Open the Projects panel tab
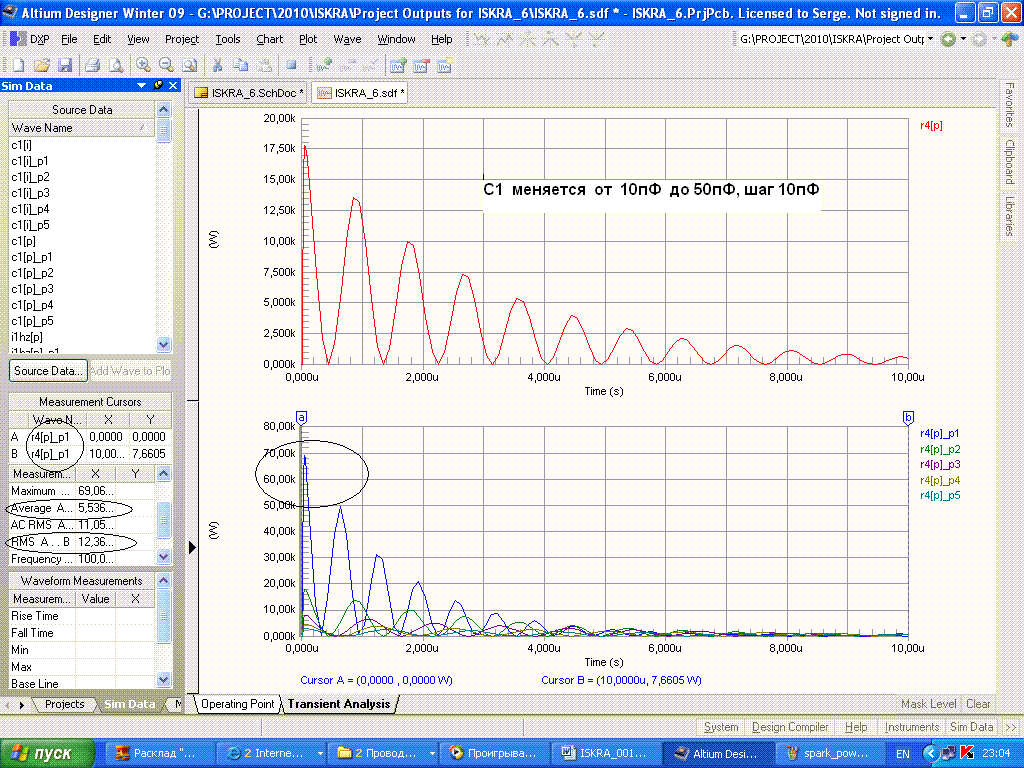The image size is (1024, 768). click(x=65, y=704)
